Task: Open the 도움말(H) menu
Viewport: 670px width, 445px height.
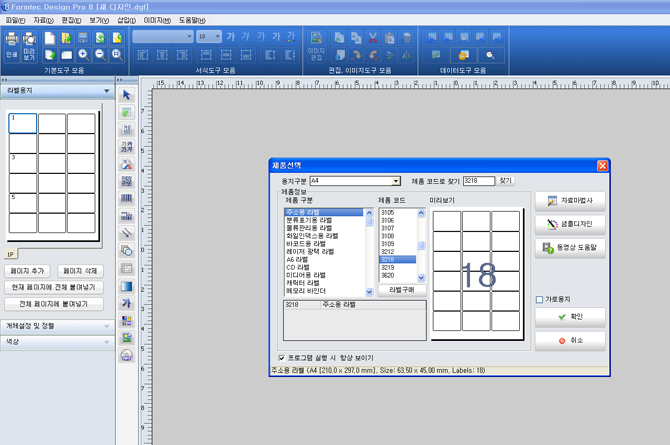Action: [x=192, y=21]
